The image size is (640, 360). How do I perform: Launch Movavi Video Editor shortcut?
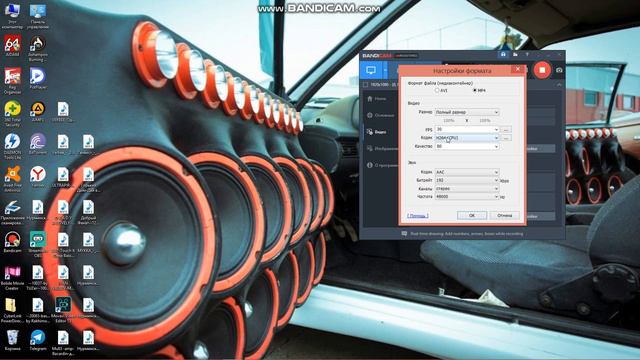(63, 310)
